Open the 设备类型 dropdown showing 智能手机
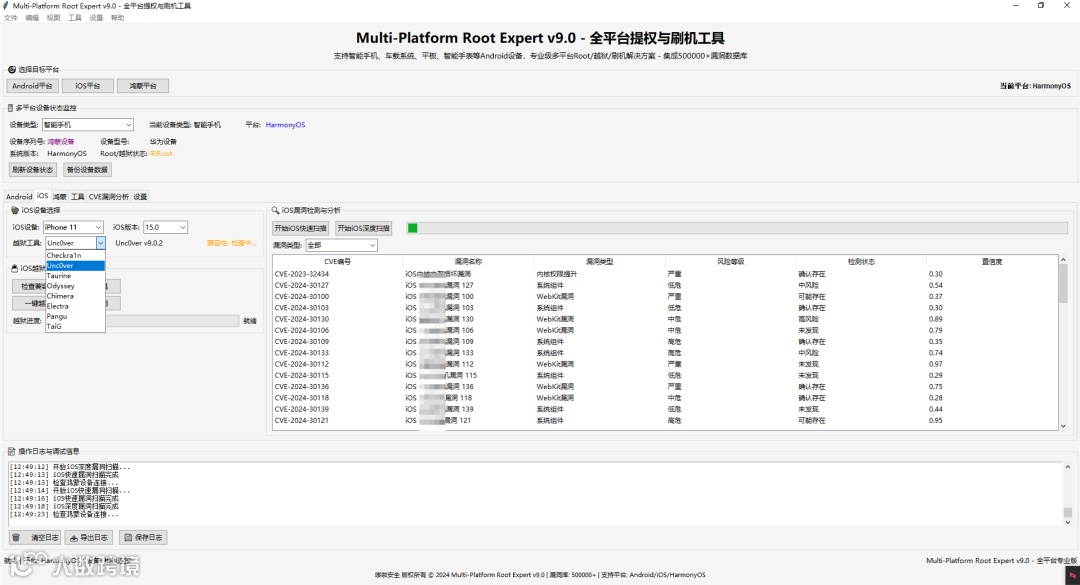This screenshot has width=1080, height=585. tap(87, 125)
